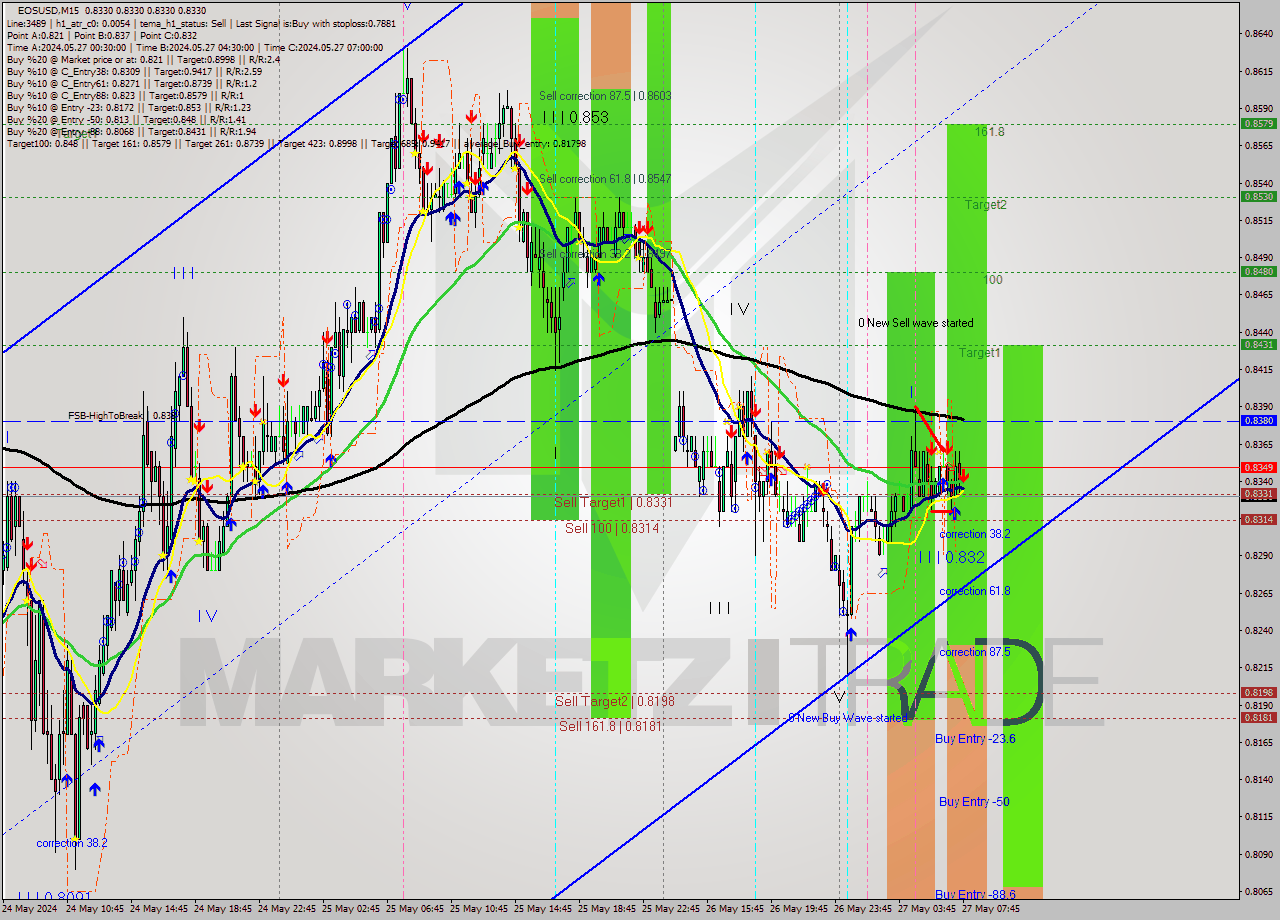1280x920 pixels.
Task: Click the 'Buy Entry -88.6' label
Action: (x=975, y=895)
